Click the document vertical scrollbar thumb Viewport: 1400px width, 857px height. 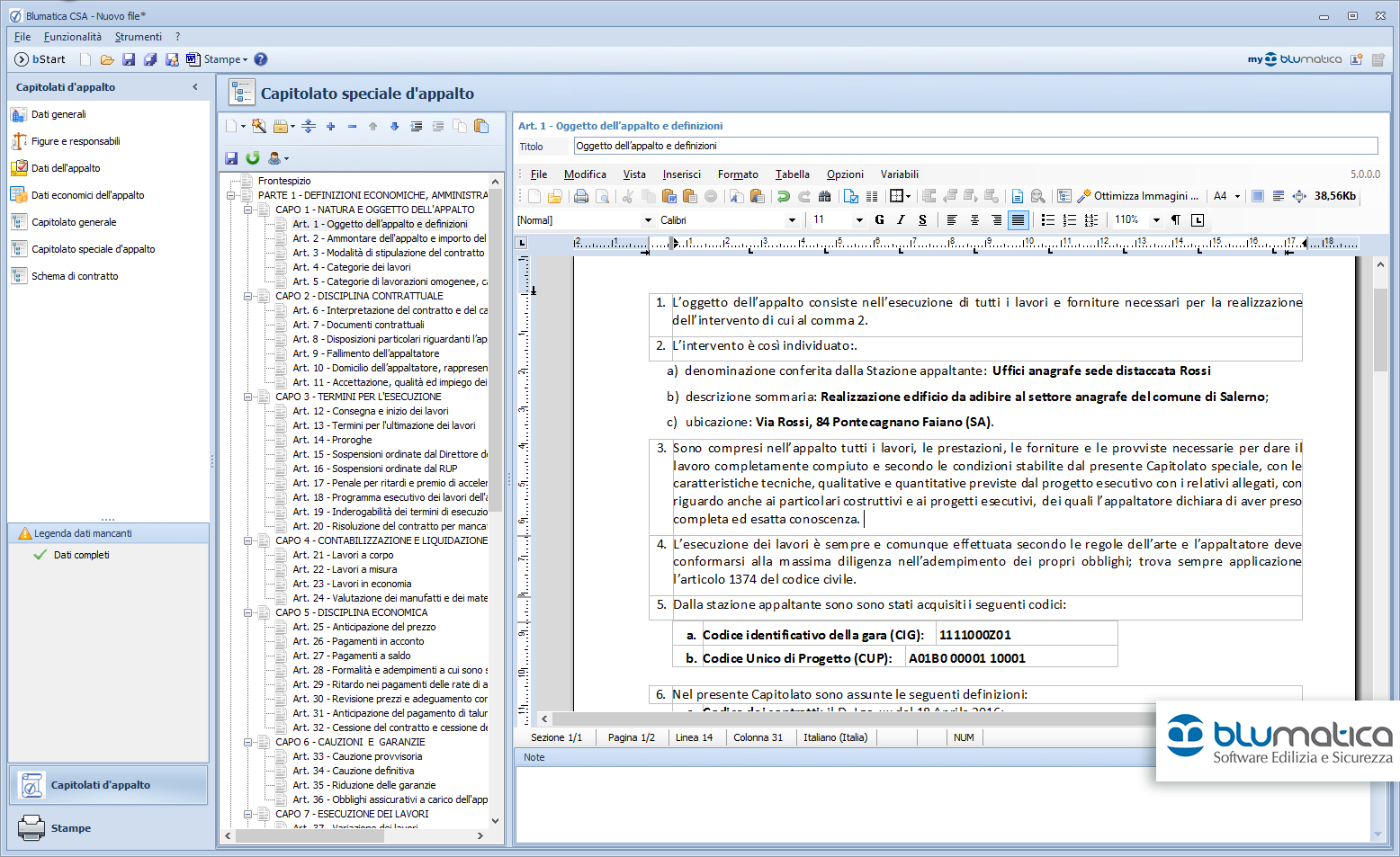click(1380, 328)
